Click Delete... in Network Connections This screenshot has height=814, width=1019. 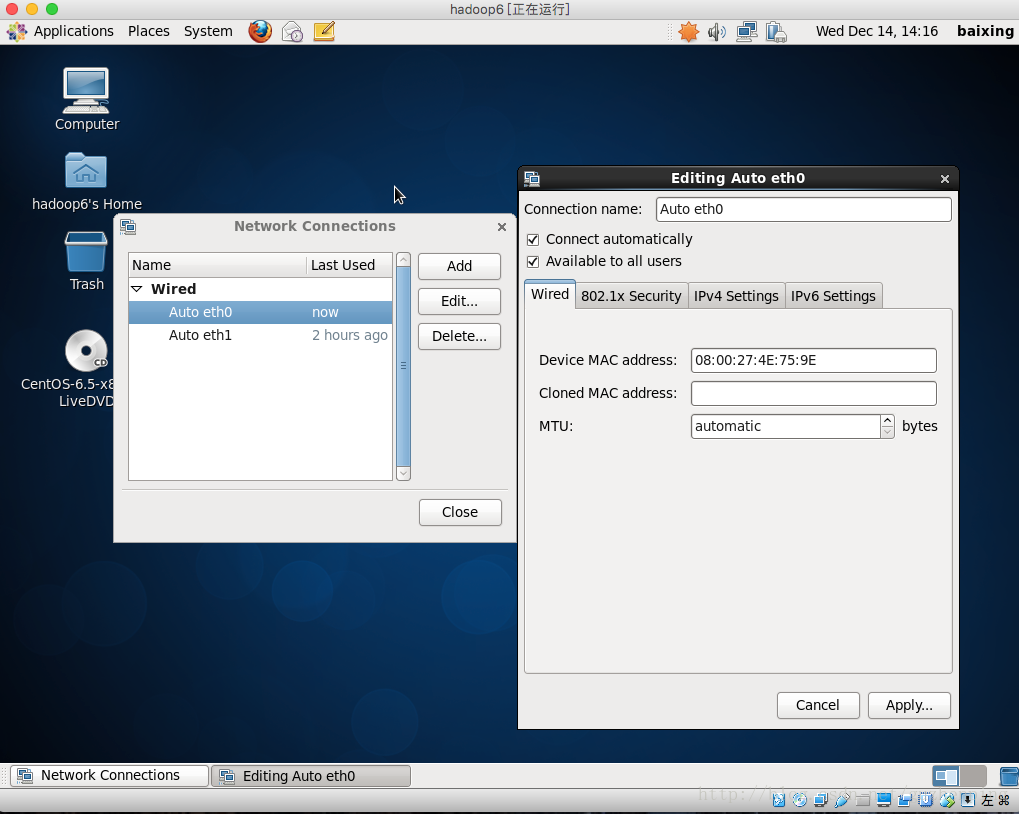point(459,336)
